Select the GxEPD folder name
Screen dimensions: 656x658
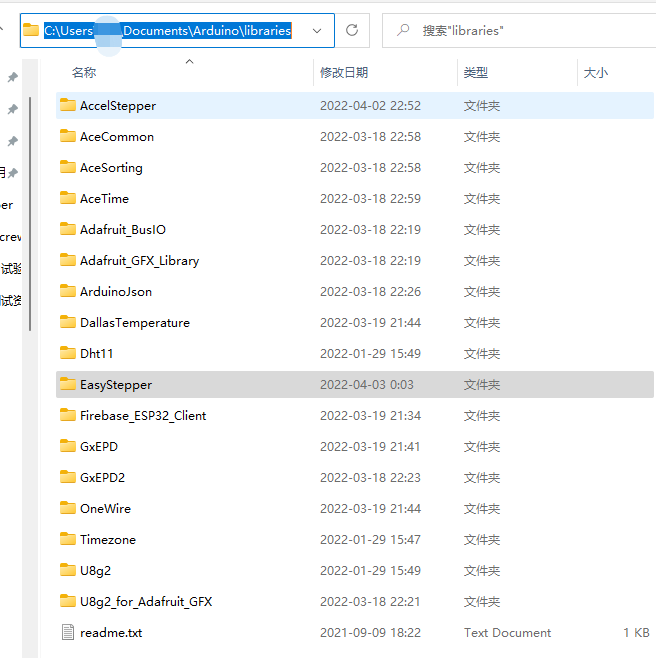[x=99, y=446]
